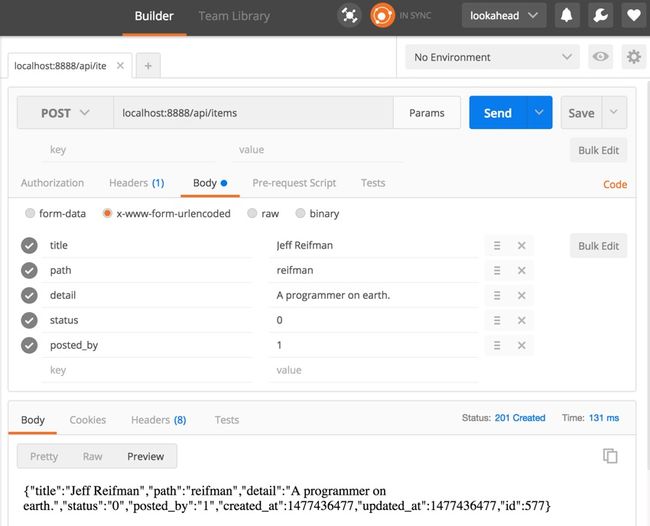Screen dimensions: 650x526
Task: Uncheck the detail parameter
Action: point(29,295)
